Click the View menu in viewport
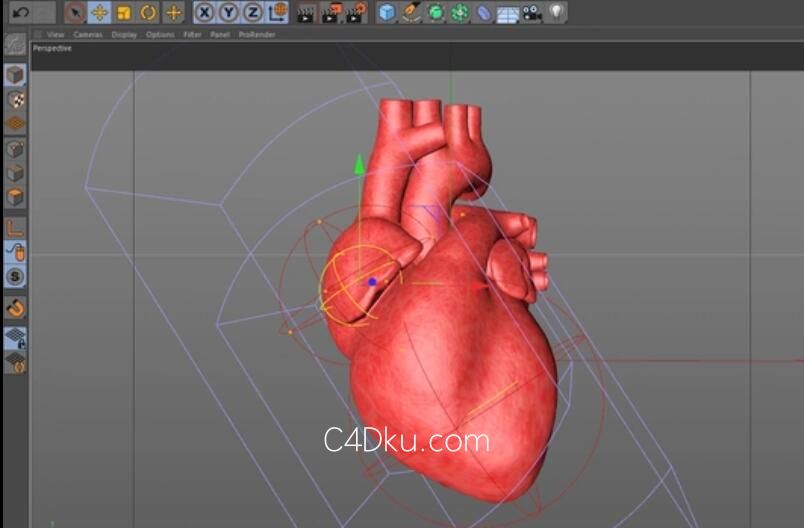The image size is (804, 528). pyautogui.click(x=55, y=34)
